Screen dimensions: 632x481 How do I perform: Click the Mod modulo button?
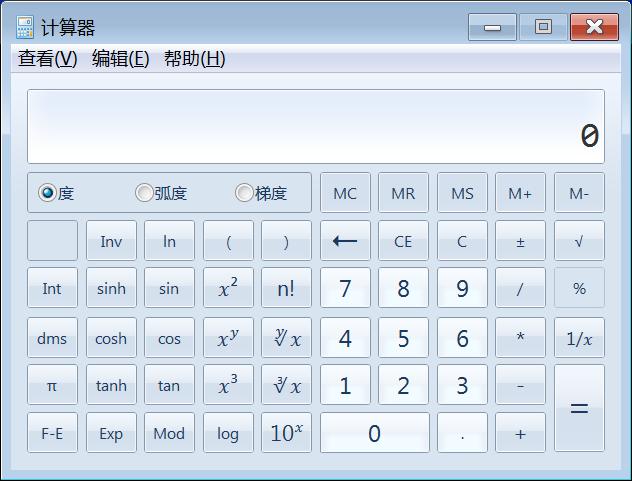pyautogui.click(x=169, y=432)
